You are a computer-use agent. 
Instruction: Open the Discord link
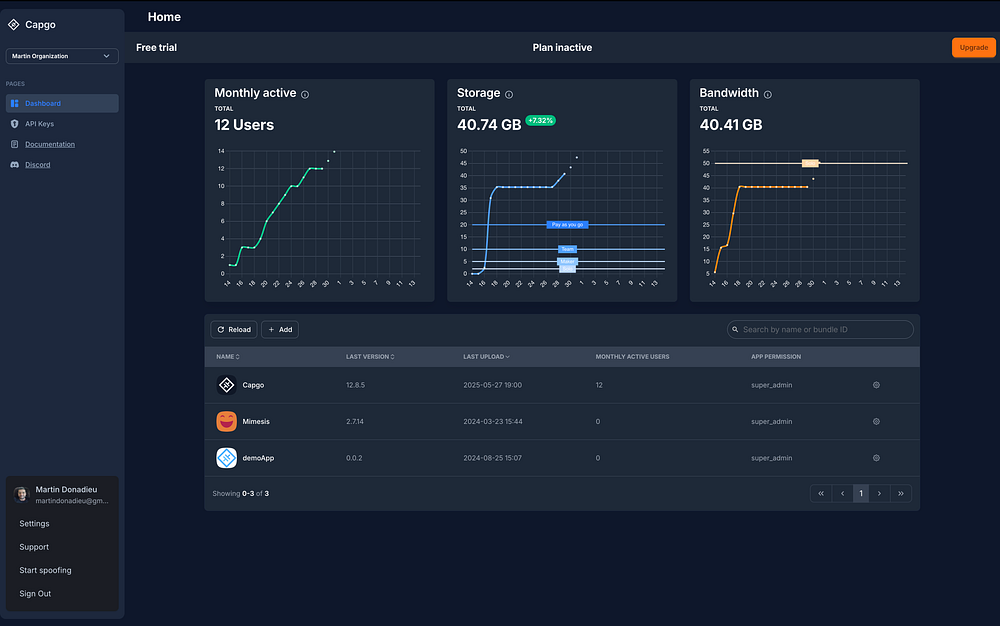click(x=38, y=164)
